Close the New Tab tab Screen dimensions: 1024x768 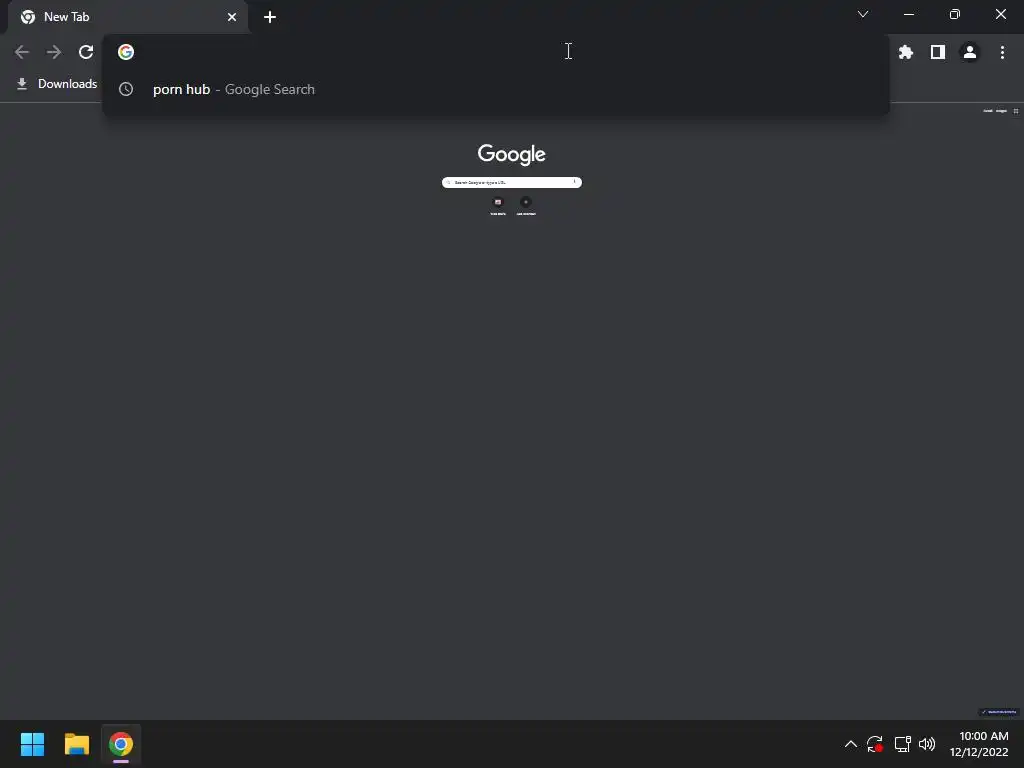(x=232, y=17)
